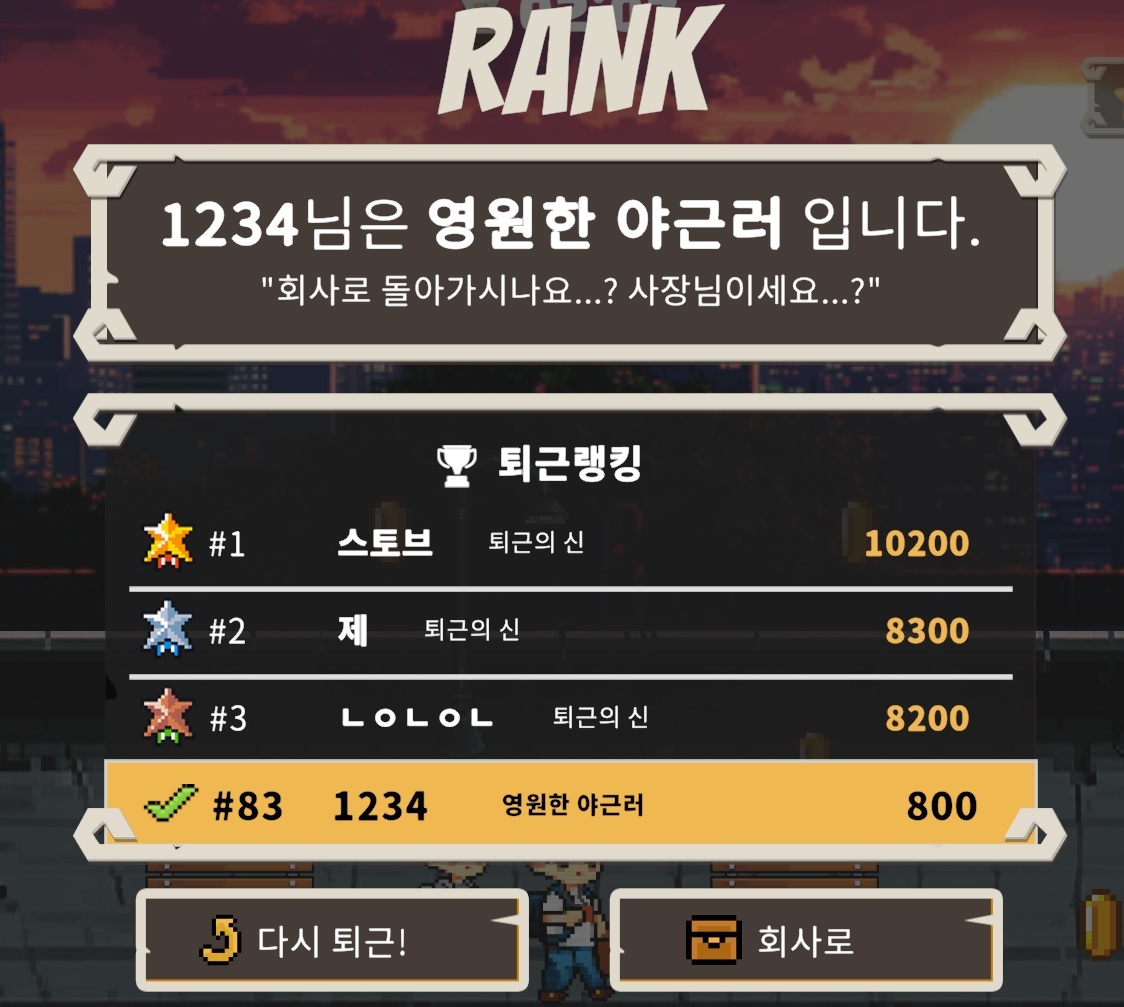Screen dimensions: 1124x1007
Task: Click the 퇴근랭킹 leaderboard heading
Action: [x=570, y=464]
